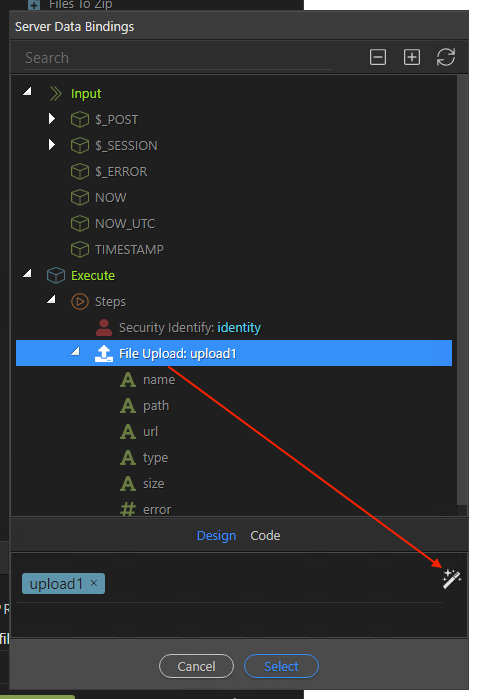Viewport: 482px width, 699px height.
Task: Click the Steps play-circle icon
Action: coord(80,302)
